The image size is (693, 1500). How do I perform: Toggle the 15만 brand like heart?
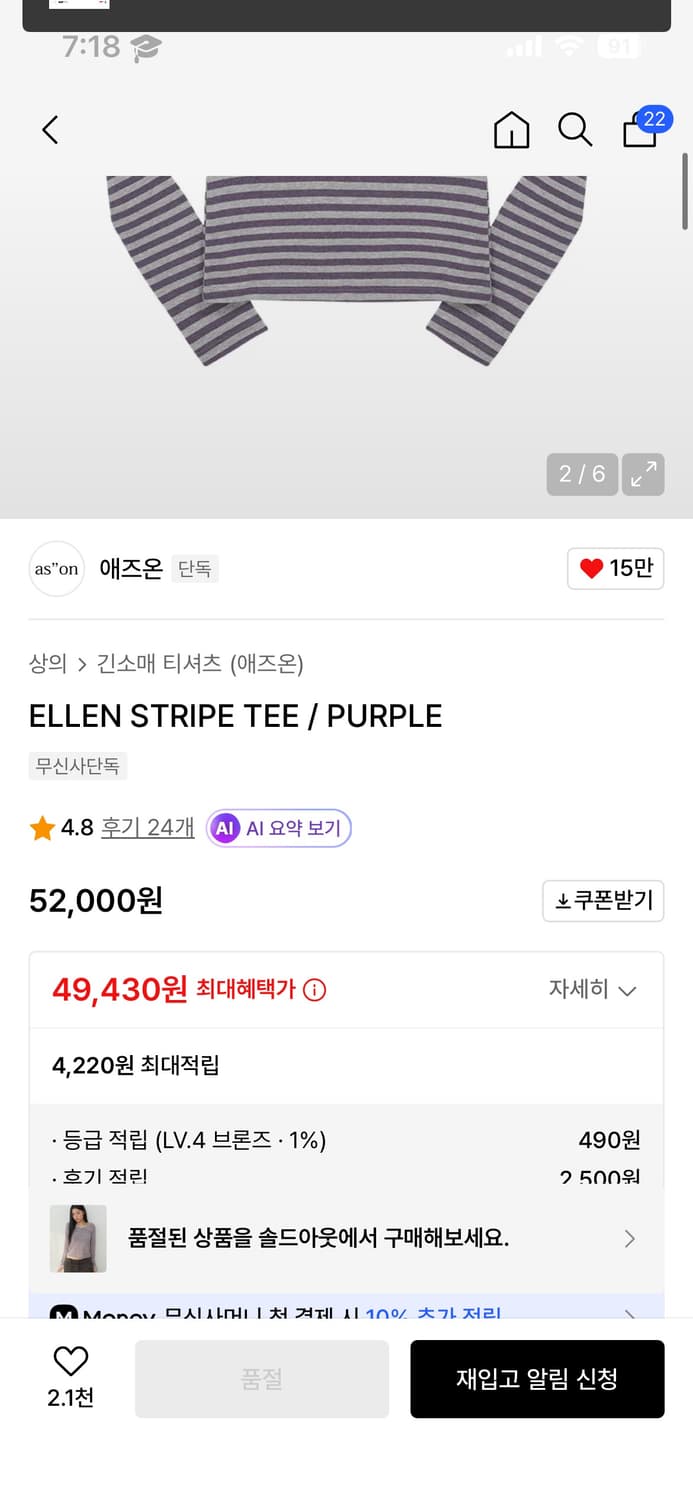[x=615, y=568]
